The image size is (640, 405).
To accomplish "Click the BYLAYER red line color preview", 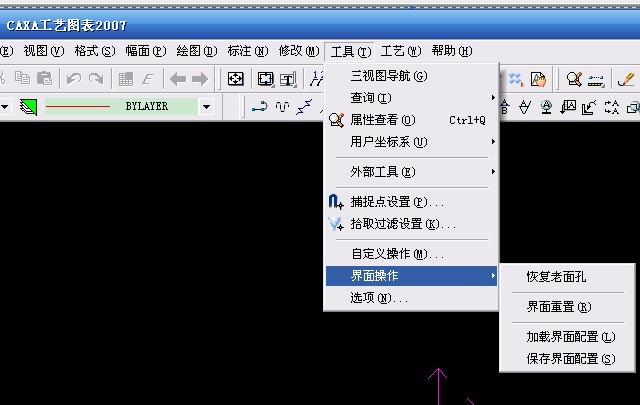I will pos(78,106).
